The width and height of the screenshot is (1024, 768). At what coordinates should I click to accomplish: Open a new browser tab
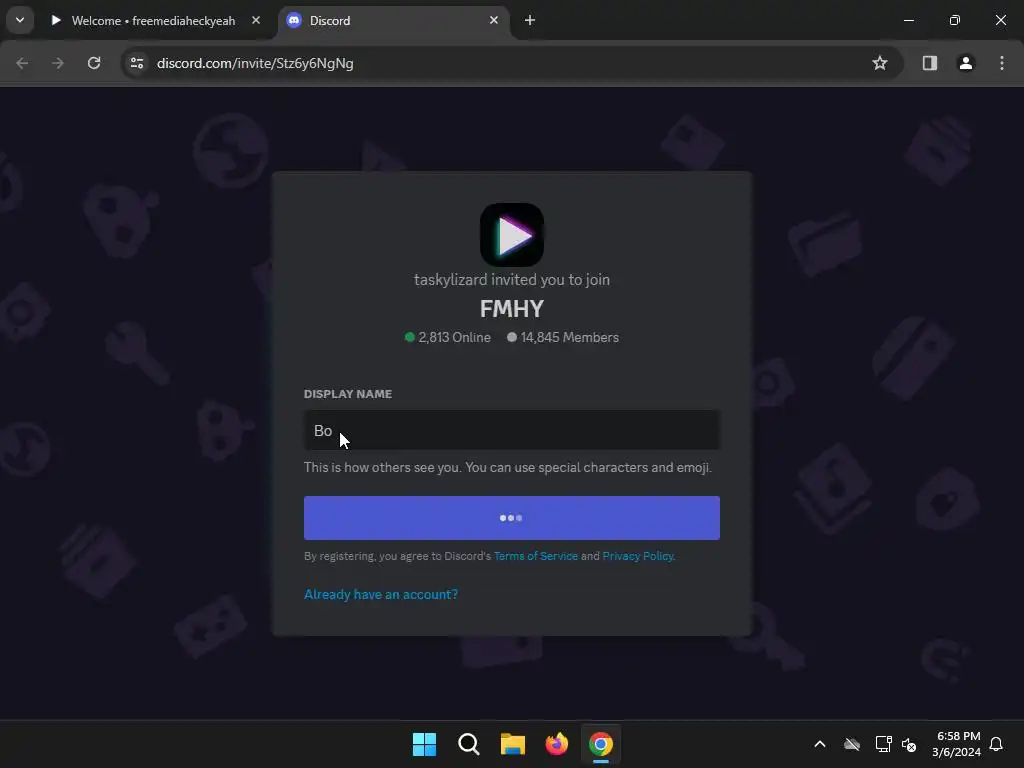coord(530,20)
